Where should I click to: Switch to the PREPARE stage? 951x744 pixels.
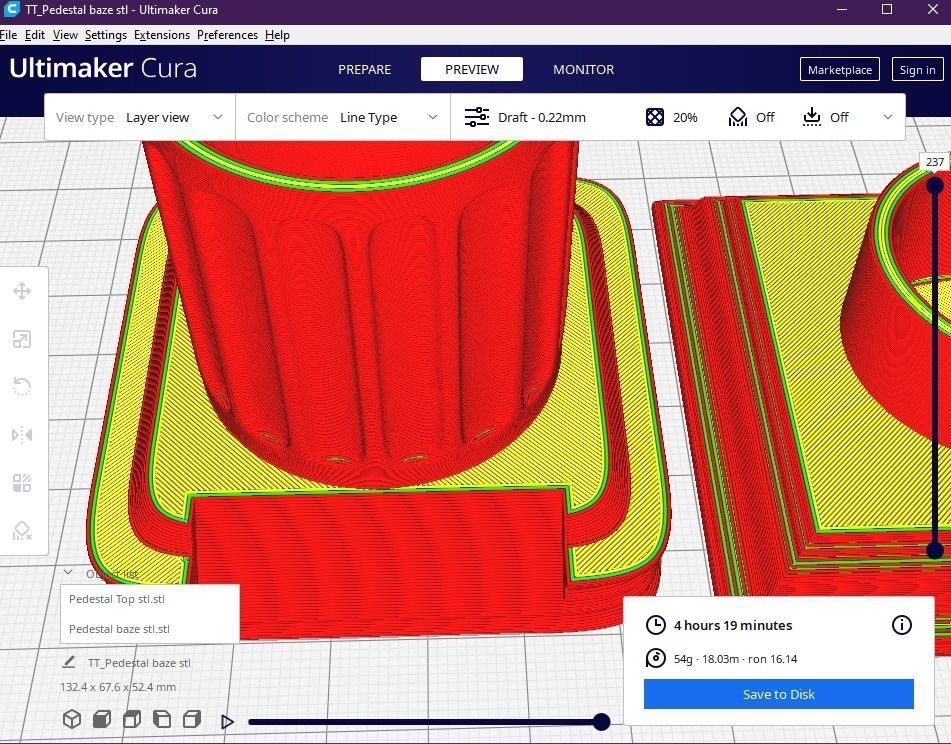pyautogui.click(x=365, y=69)
